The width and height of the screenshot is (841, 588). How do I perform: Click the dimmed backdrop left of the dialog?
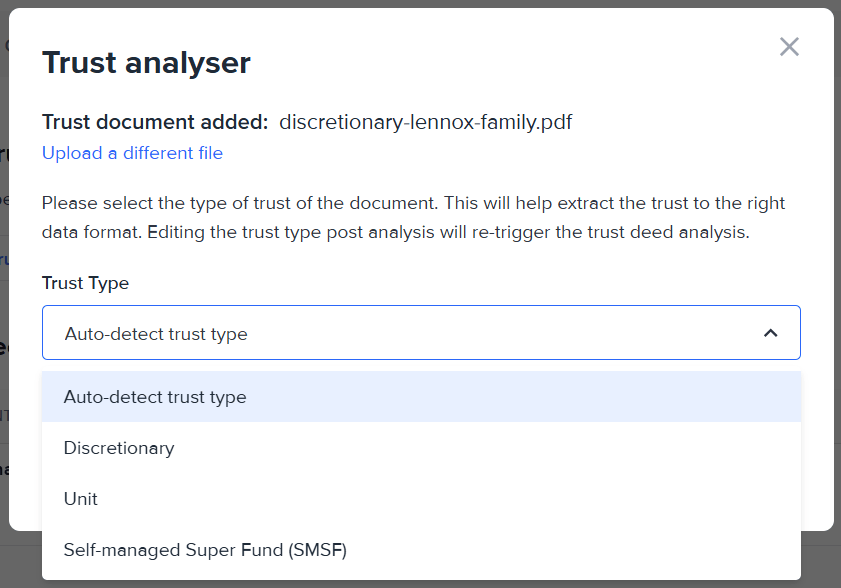click(x=4, y=300)
